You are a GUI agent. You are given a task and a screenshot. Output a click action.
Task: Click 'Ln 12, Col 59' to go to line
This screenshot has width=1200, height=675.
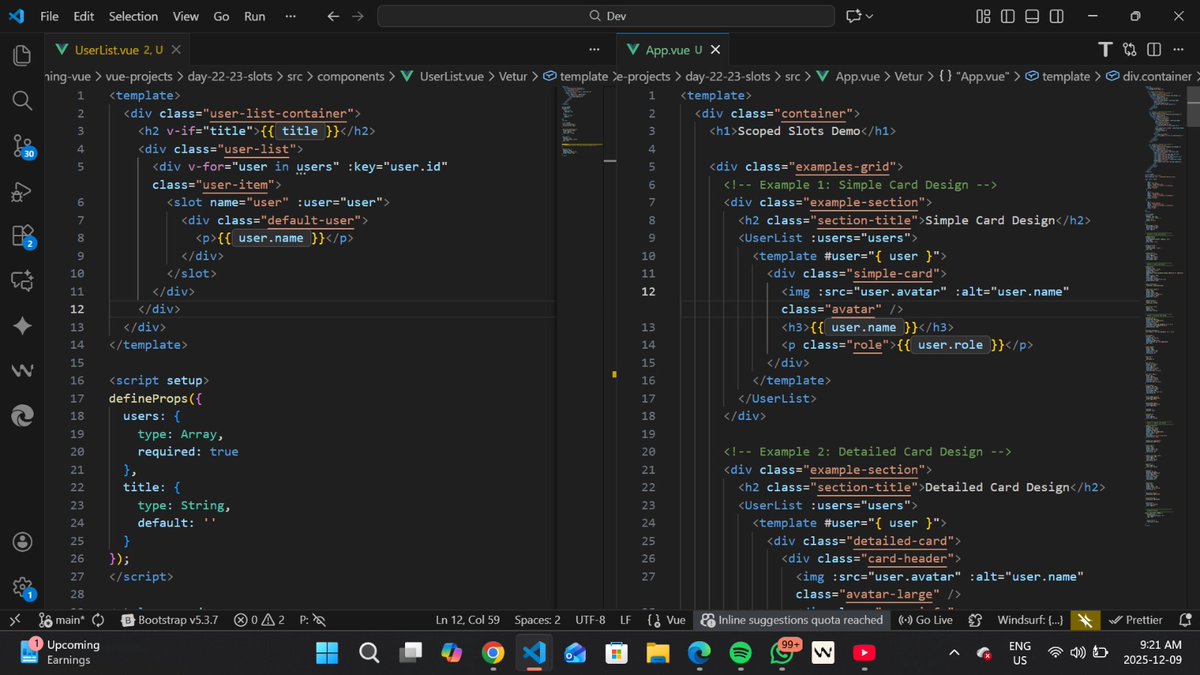468,620
